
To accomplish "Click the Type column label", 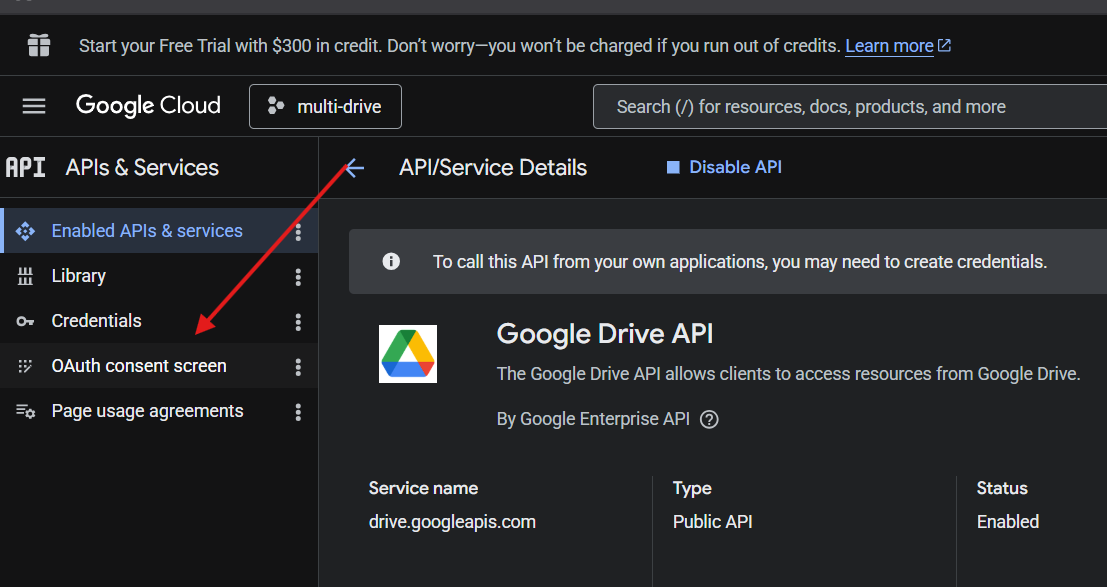I will [x=692, y=488].
